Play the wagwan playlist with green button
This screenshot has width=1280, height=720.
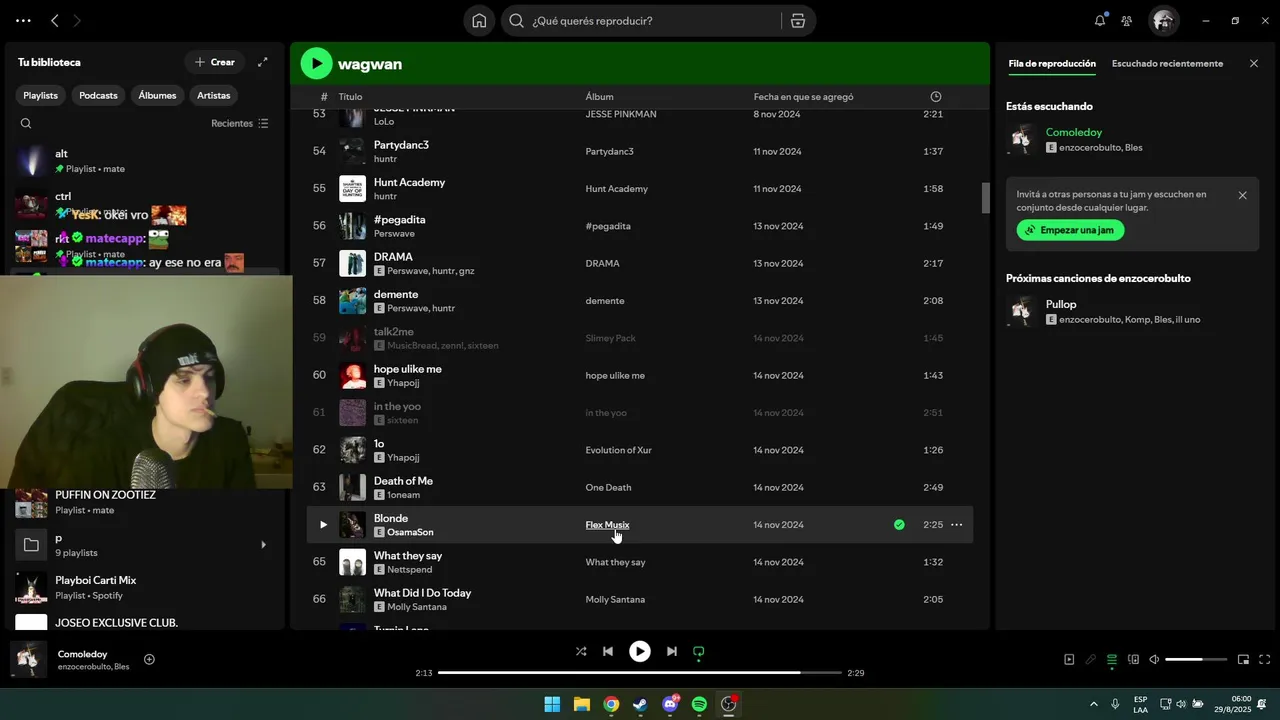coord(317,64)
